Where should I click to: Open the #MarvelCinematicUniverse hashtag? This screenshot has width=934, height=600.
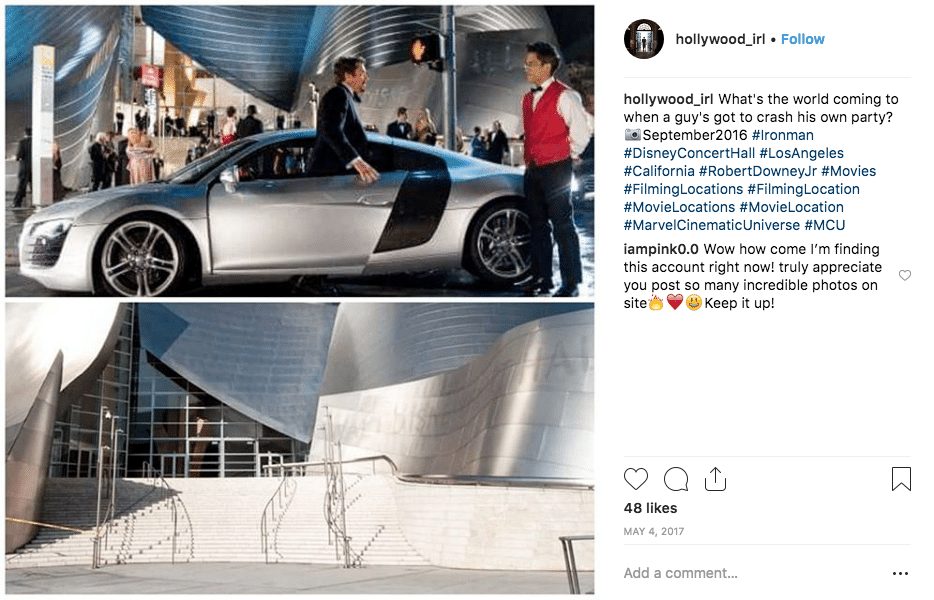[x=712, y=225]
